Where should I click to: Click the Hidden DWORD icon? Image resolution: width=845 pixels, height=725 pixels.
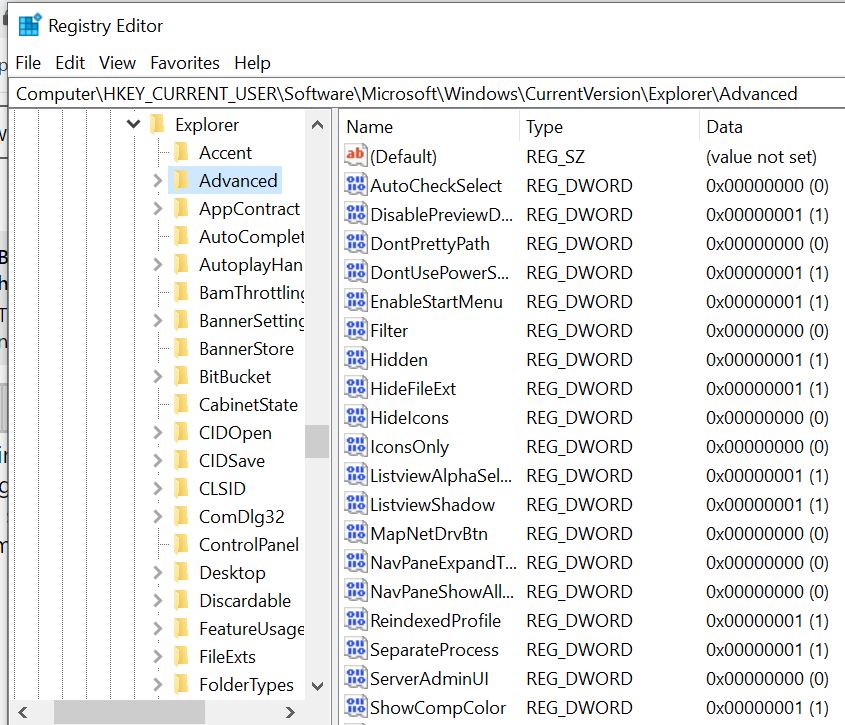(x=356, y=359)
